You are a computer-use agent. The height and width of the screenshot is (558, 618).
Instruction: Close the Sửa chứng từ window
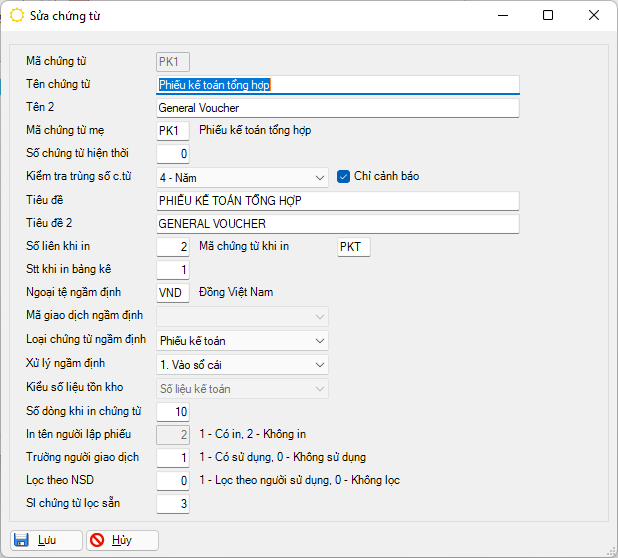tap(594, 16)
